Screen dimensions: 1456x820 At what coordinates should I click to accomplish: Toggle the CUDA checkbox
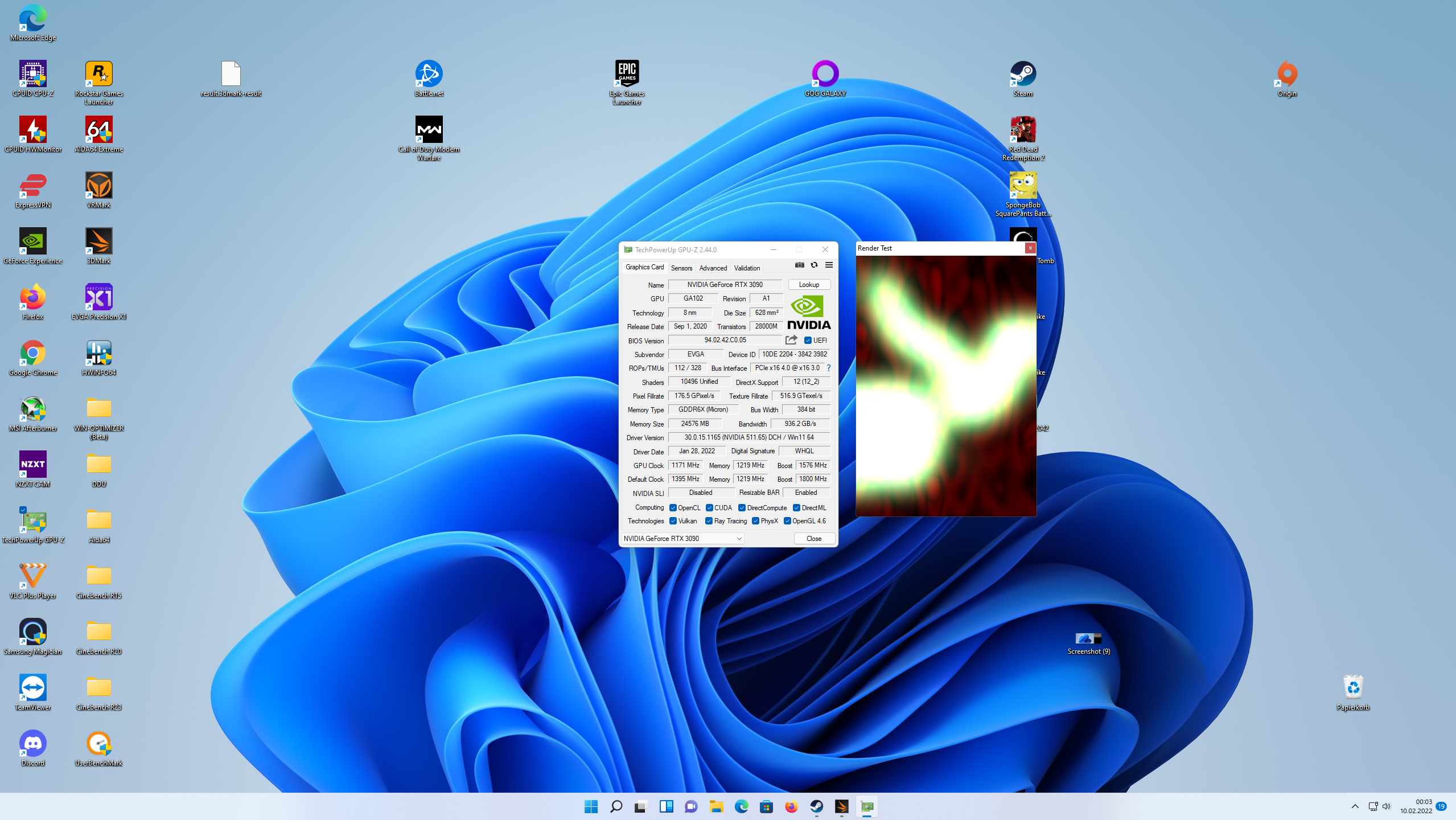(709, 508)
